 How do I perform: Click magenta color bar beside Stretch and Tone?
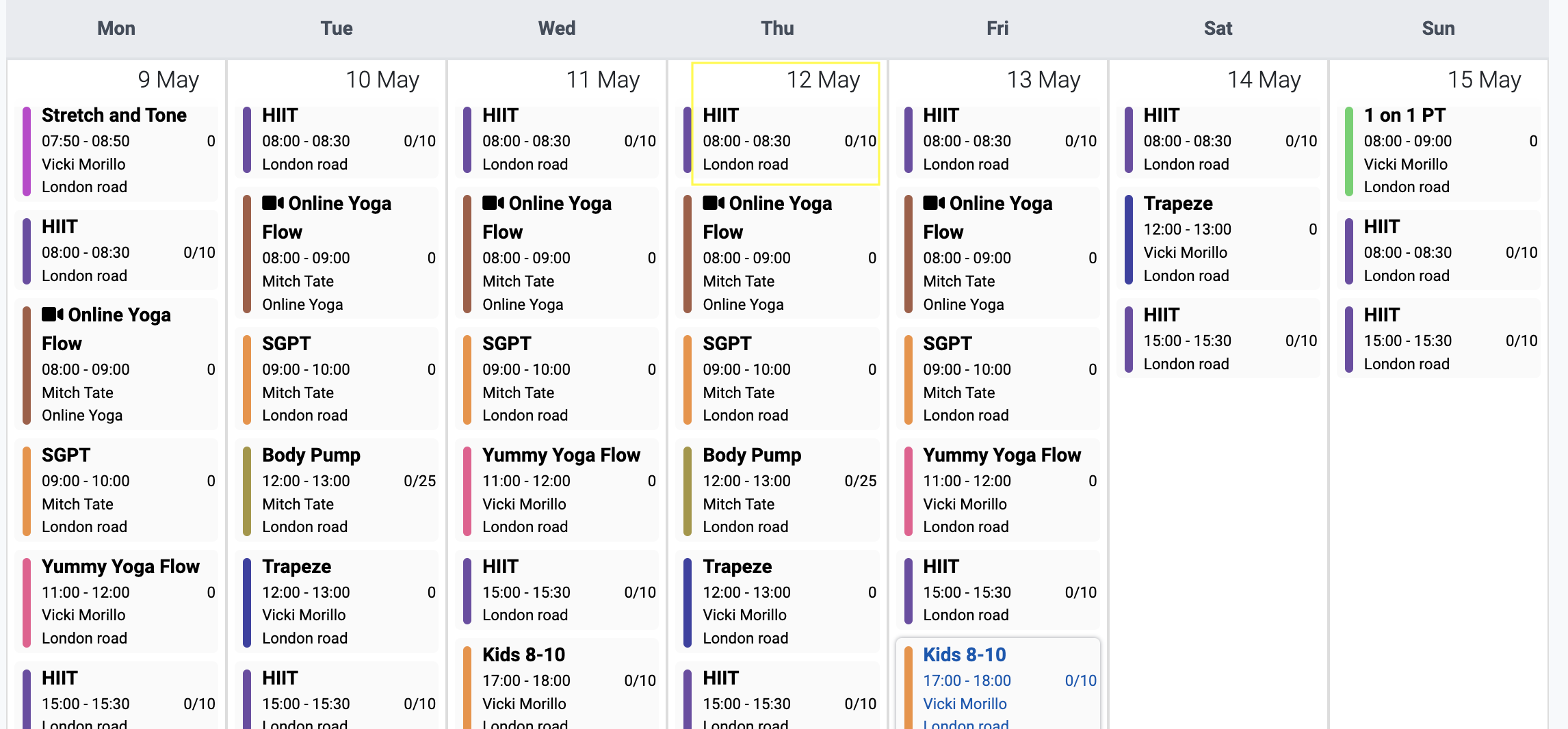(x=27, y=151)
